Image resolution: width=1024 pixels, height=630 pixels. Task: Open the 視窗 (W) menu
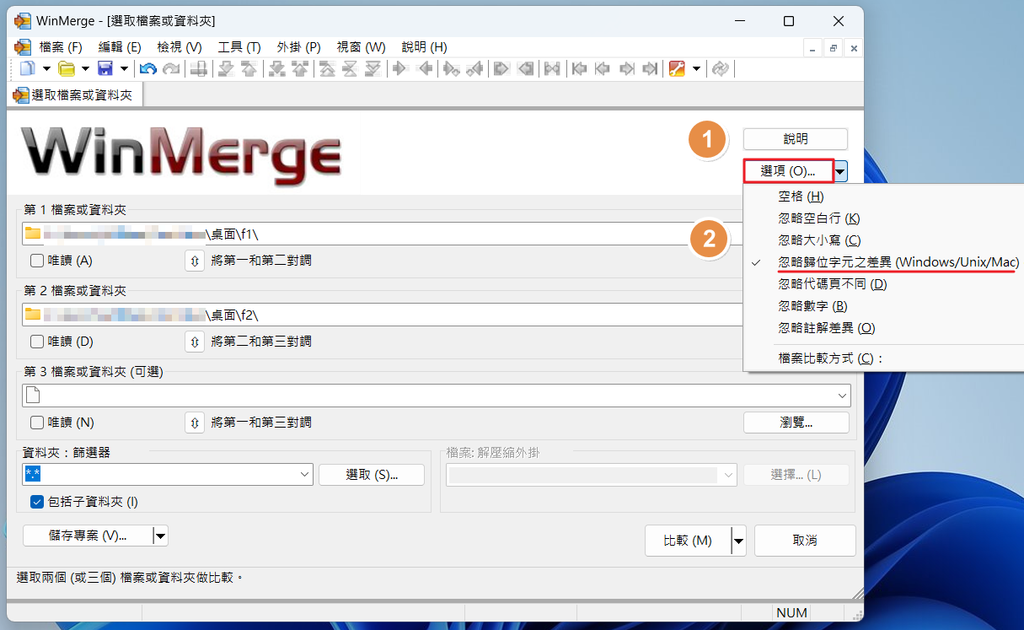(x=360, y=47)
